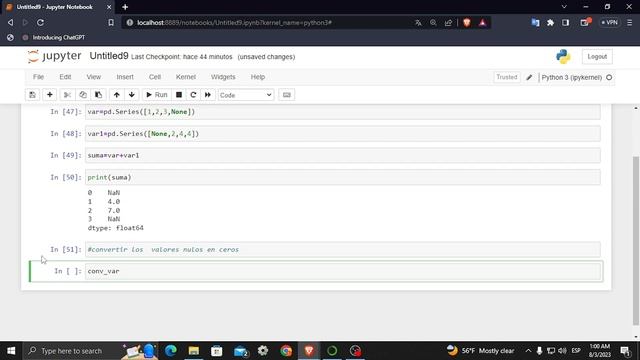Click into cell 48 var1=pd.Series code
640x360 pixels.
pos(342,134)
